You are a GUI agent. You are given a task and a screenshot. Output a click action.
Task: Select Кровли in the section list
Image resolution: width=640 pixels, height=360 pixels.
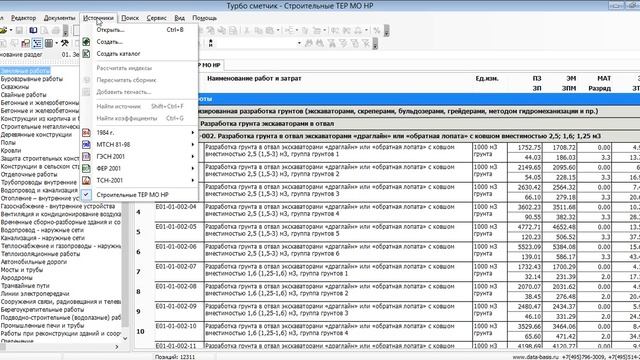click(10, 150)
